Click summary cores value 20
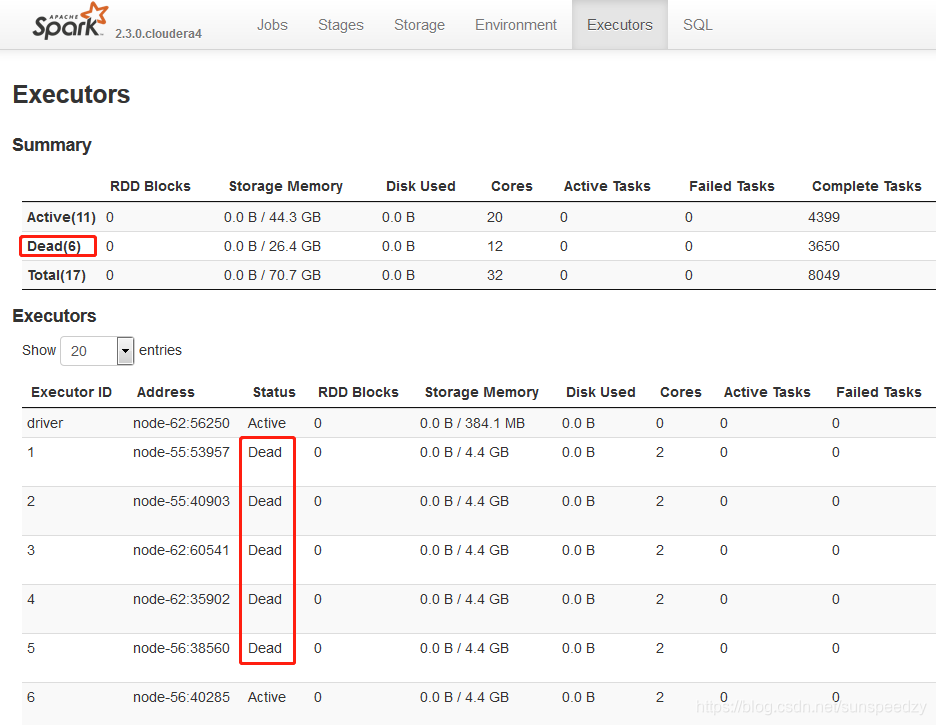The height and width of the screenshot is (725, 936). pyautogui.click(x=495, y=217)
